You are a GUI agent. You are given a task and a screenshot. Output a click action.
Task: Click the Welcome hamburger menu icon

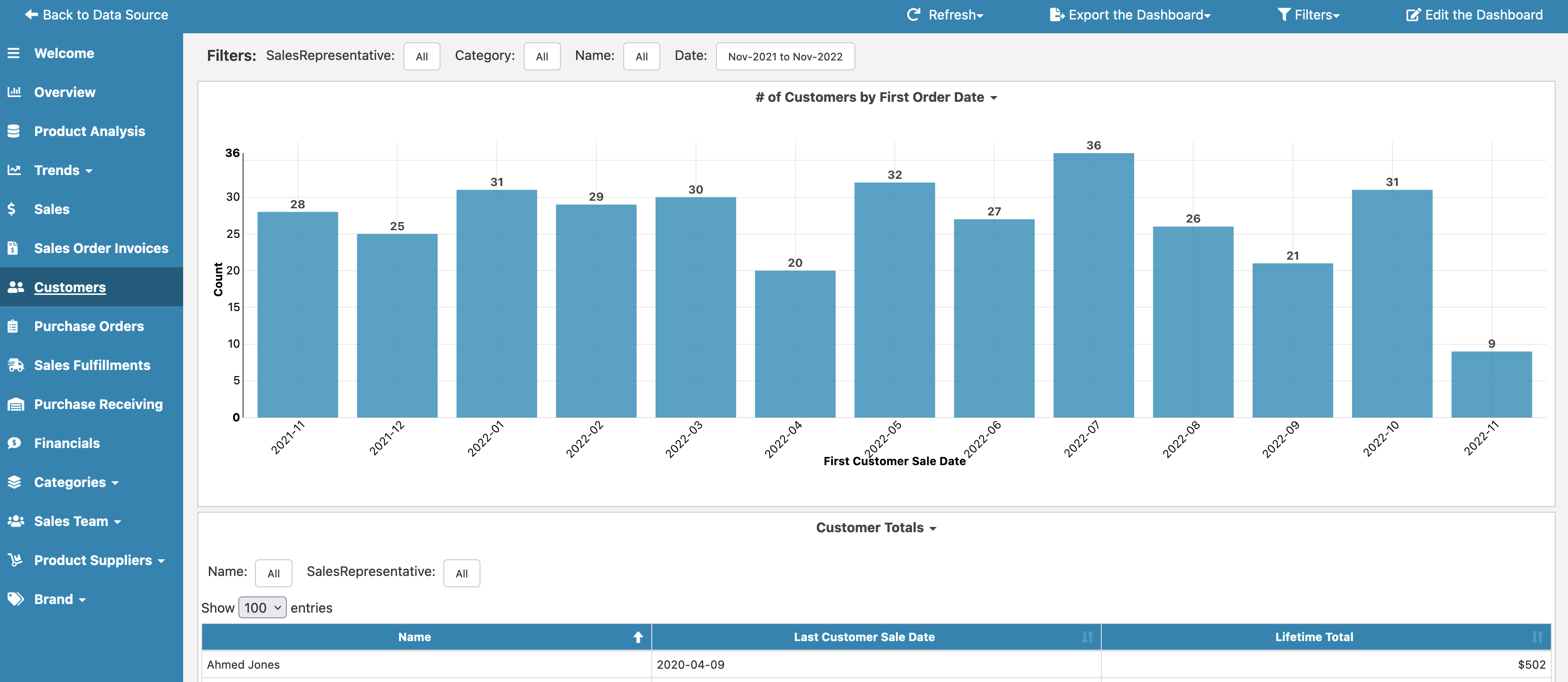(x=13, y=54)
